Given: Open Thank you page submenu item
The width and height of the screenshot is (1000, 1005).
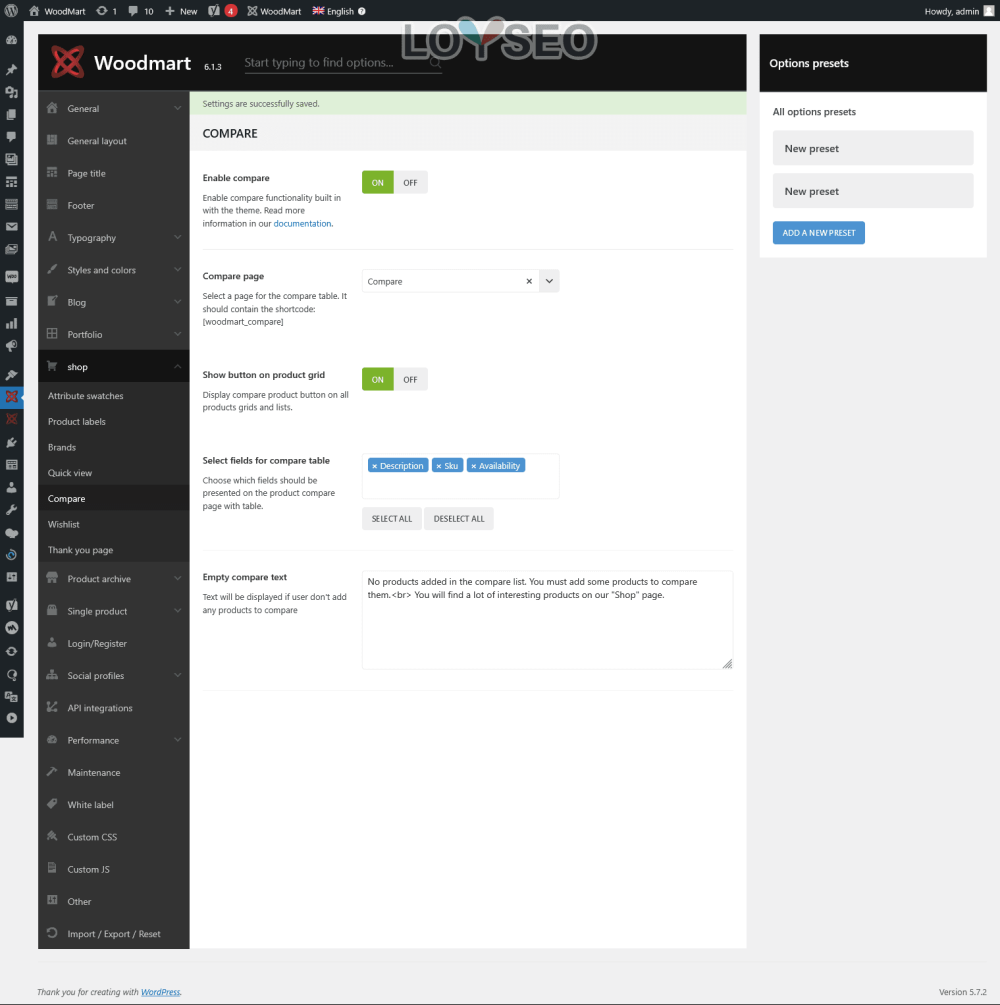Looking at the screenshot, I should pos(113,549).
